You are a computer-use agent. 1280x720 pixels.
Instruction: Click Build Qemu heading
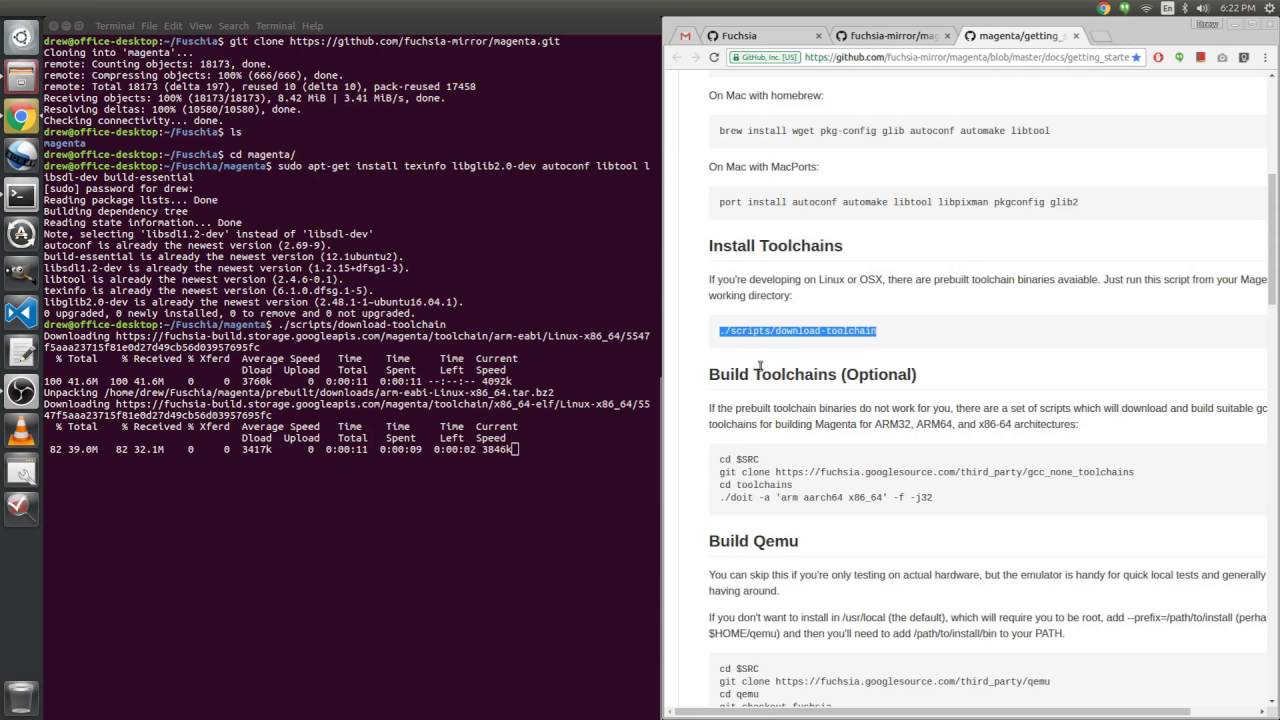753,541
